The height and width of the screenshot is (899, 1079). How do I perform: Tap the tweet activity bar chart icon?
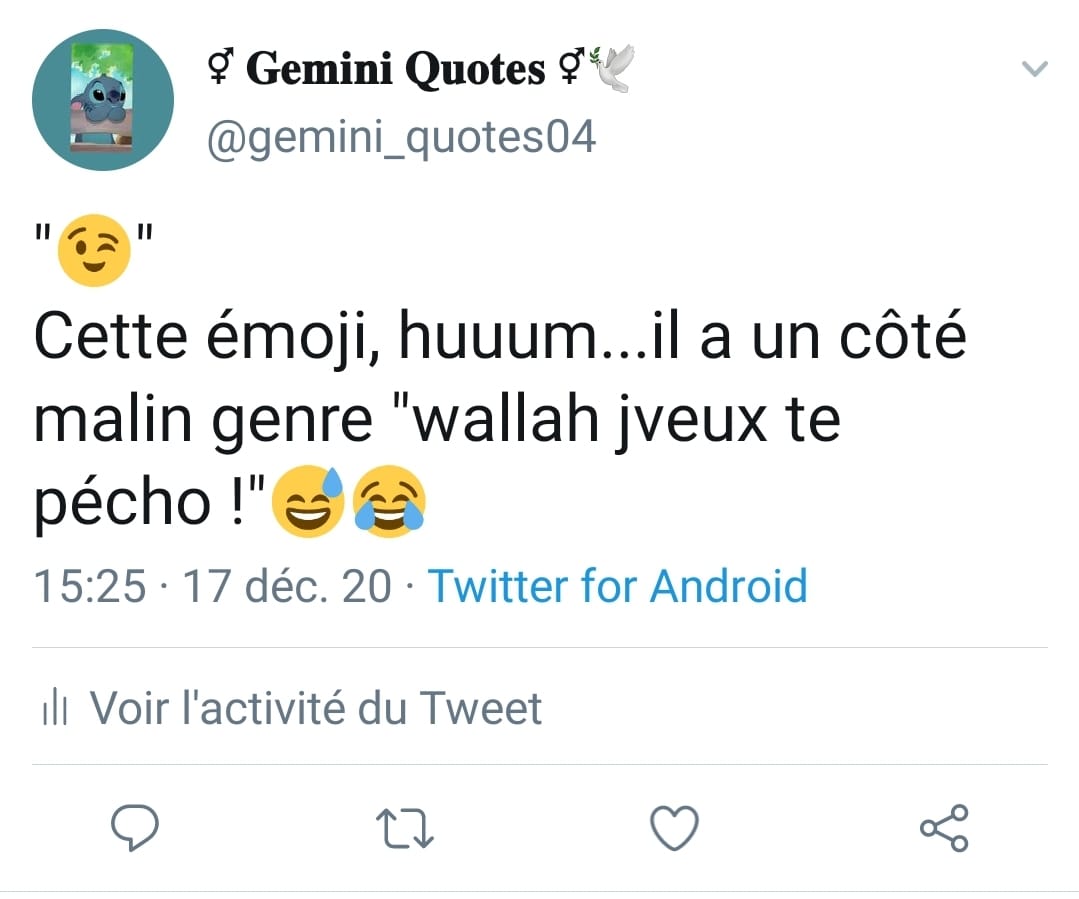pos(54,708)
